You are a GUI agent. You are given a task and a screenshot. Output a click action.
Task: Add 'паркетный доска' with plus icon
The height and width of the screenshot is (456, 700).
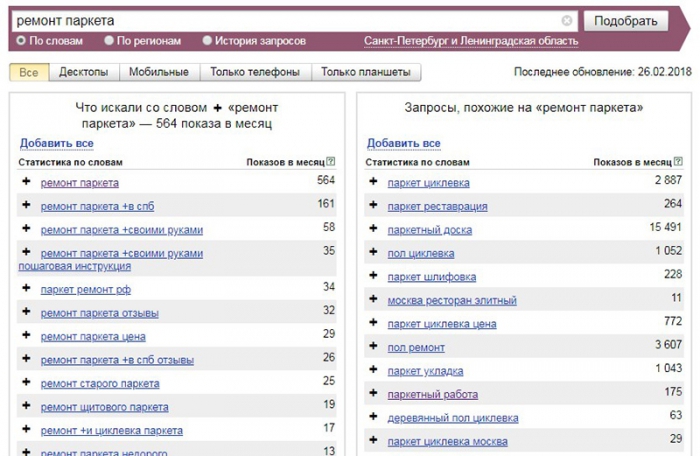[x=374, y=228]
